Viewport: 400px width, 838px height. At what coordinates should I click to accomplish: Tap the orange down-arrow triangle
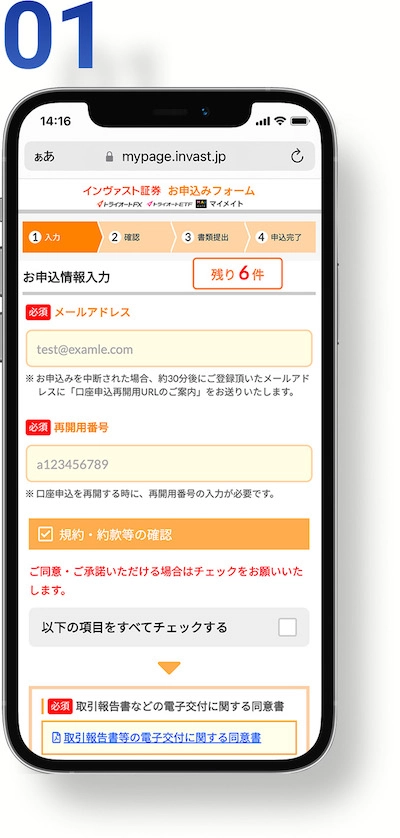pos(169,668)
